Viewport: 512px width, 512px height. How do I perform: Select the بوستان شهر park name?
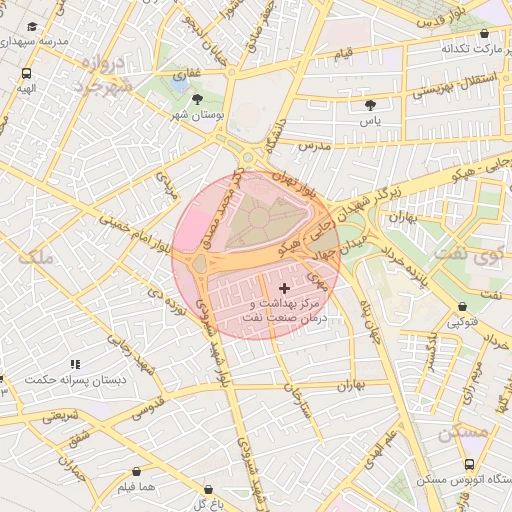[197, 116]
